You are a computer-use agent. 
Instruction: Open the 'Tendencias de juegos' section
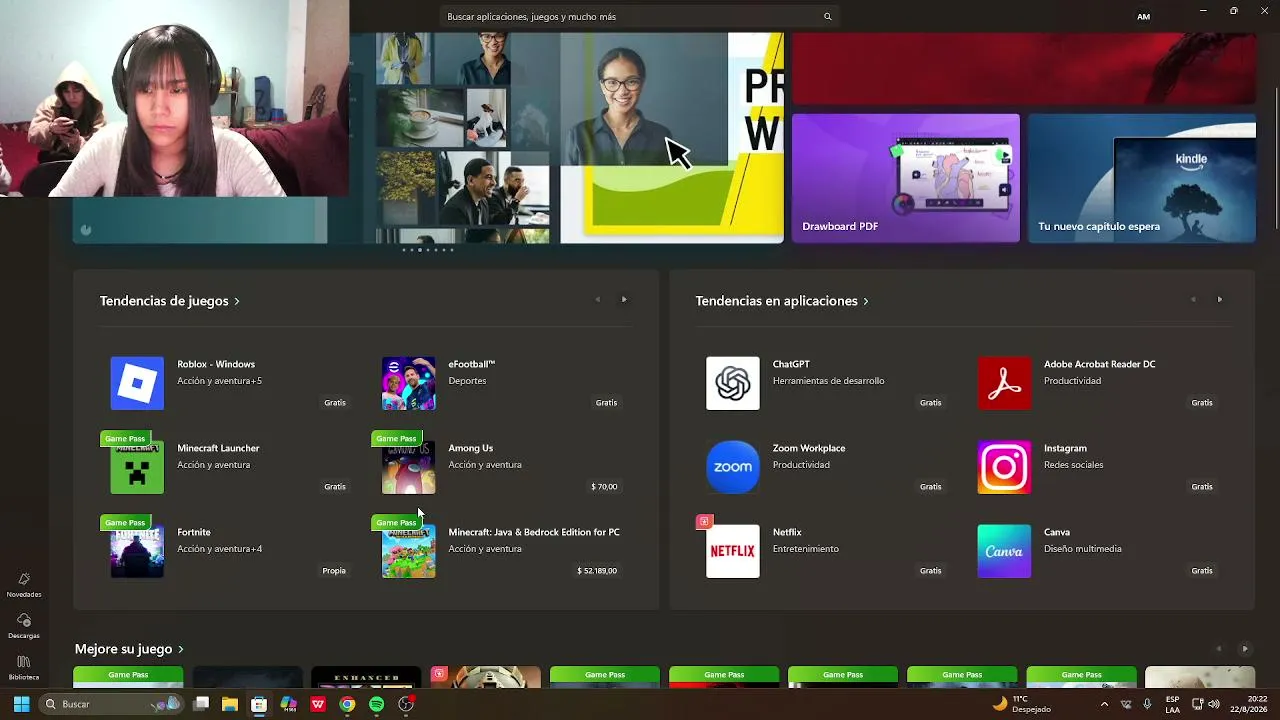click(x=170, y=301)
